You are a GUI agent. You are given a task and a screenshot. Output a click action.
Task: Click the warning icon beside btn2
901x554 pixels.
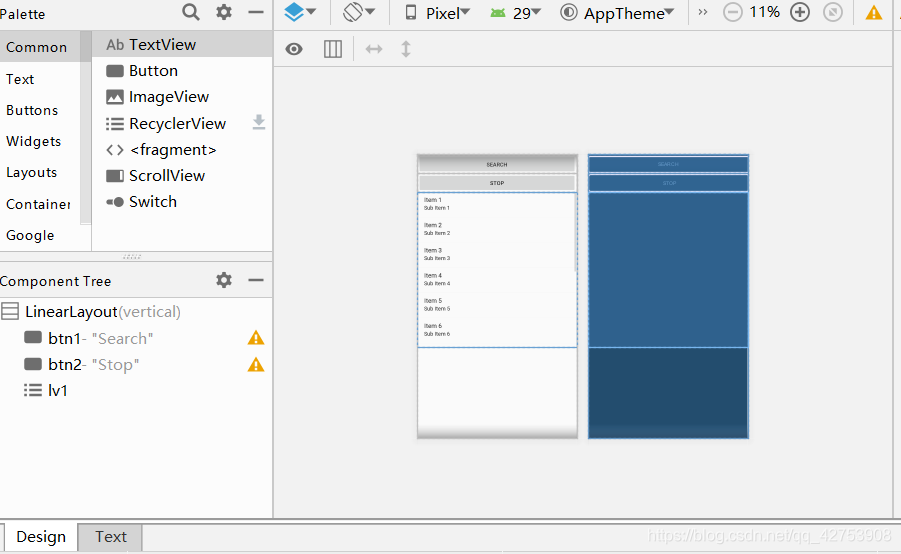(x=256, y=364)
